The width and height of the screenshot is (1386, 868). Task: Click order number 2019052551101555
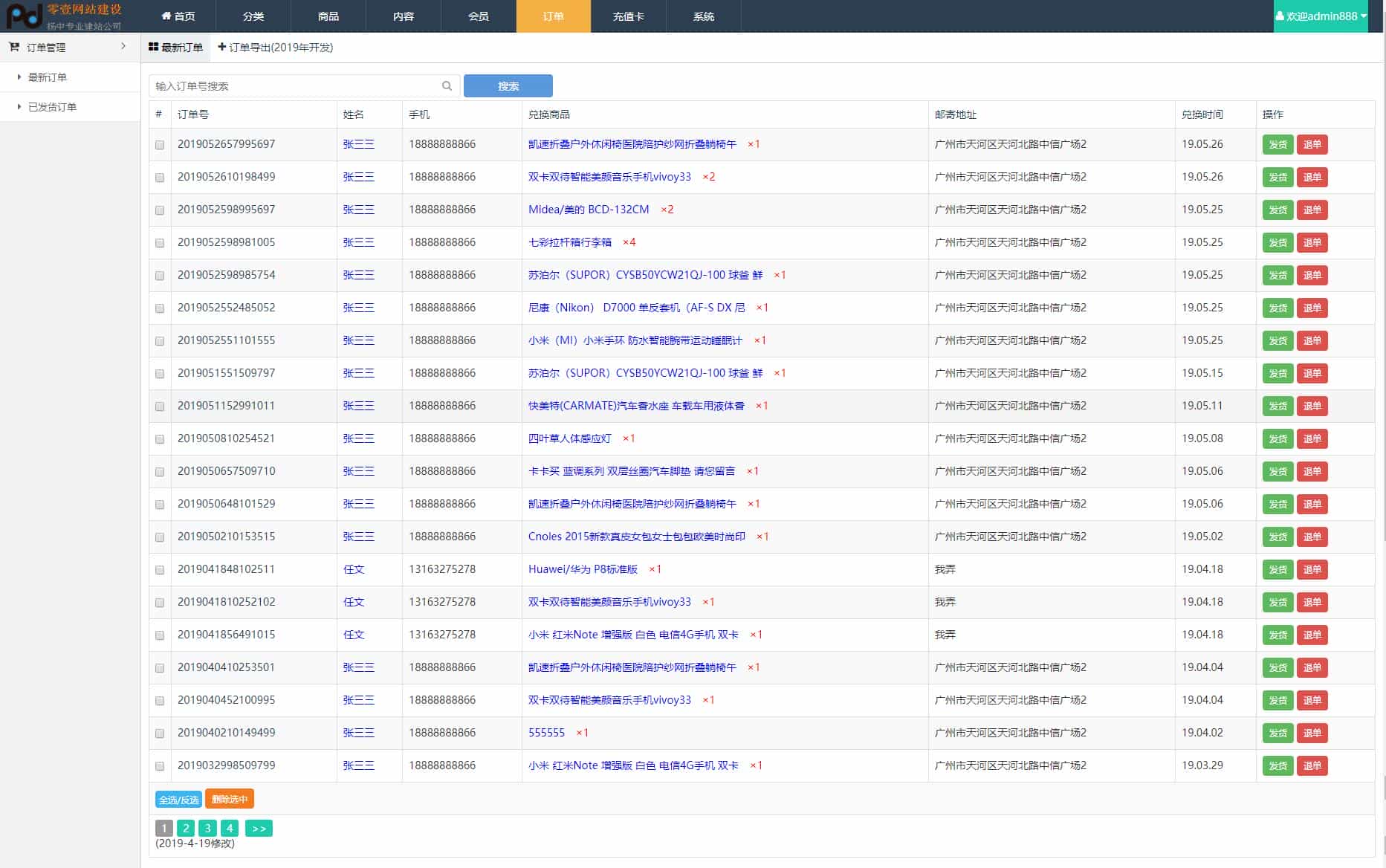[226, 340]
